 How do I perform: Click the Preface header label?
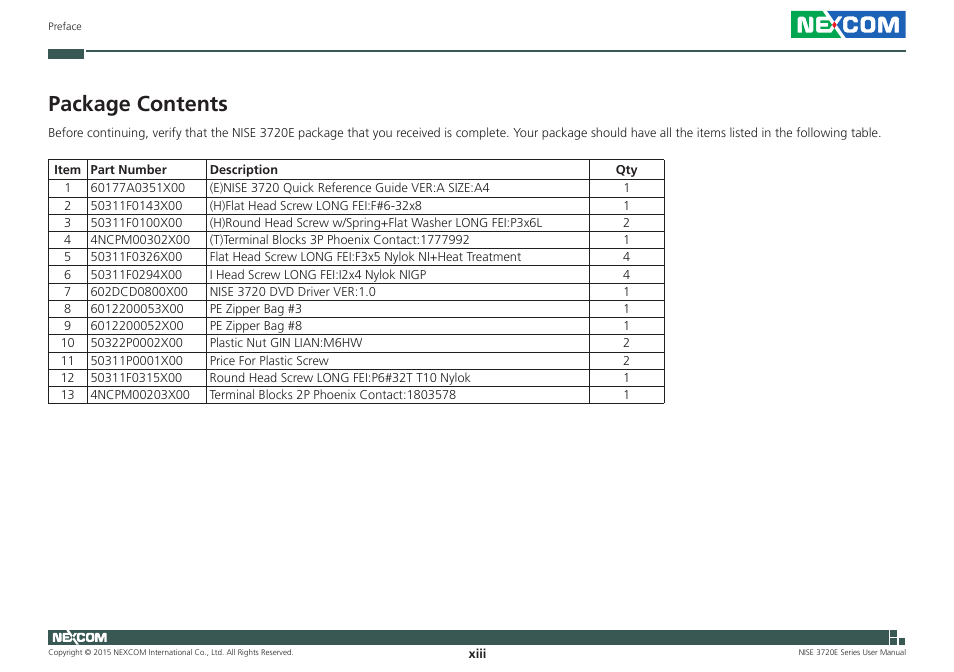coord(64,26)
